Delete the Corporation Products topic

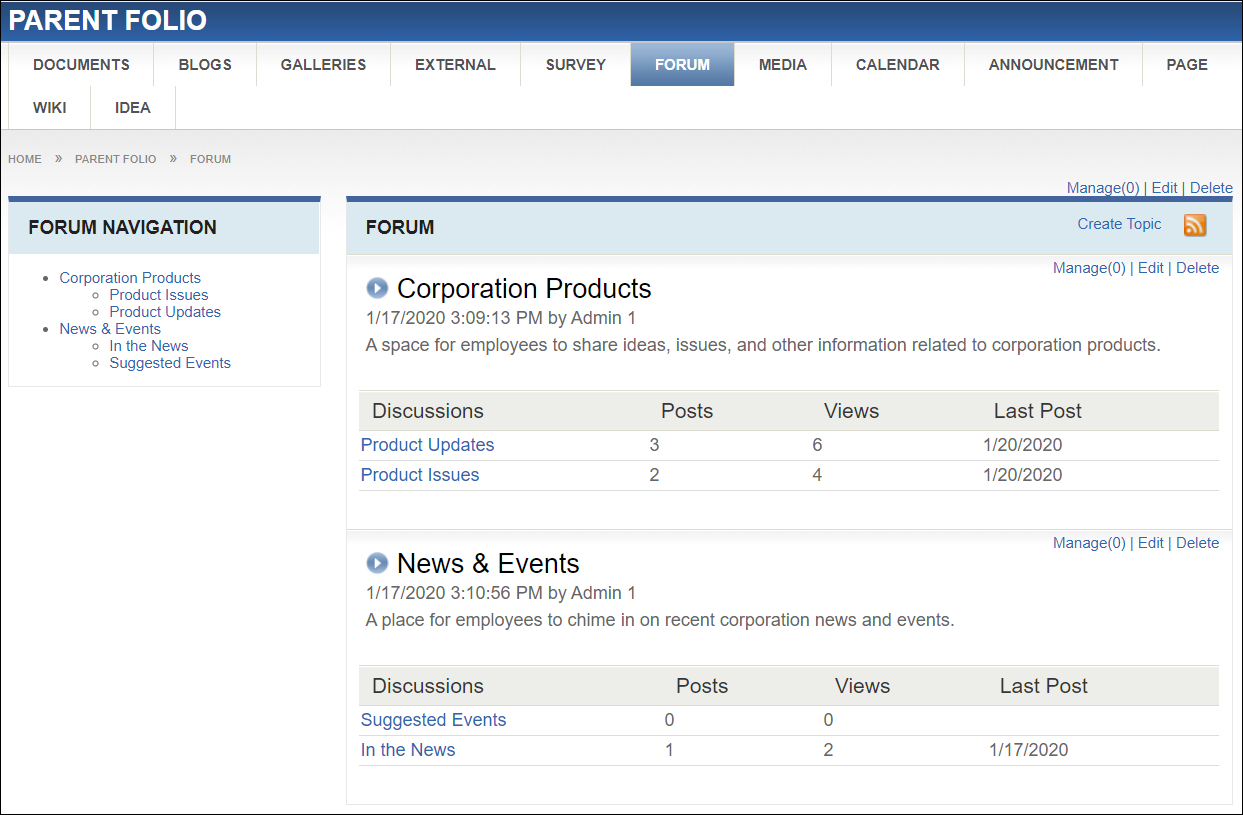click(1197, 268)
